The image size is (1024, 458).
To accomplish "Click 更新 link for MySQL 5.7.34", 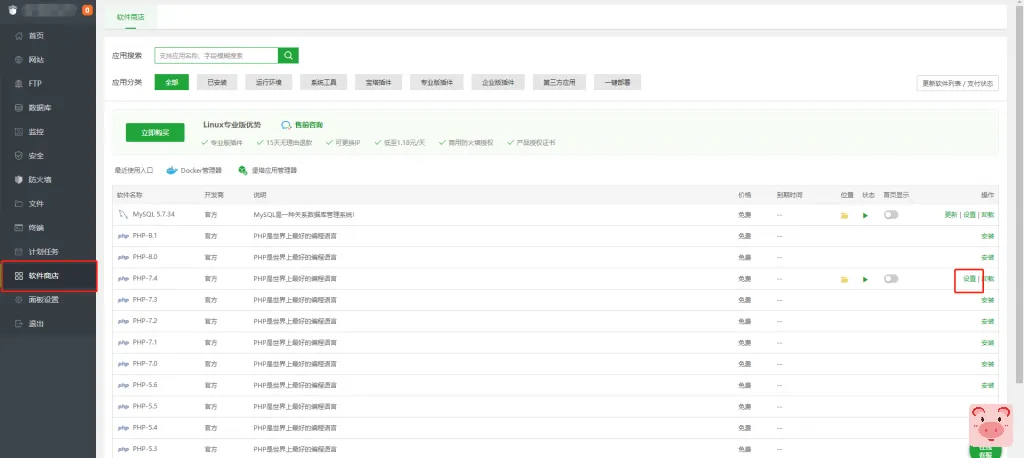I will [x=951, y=215].
